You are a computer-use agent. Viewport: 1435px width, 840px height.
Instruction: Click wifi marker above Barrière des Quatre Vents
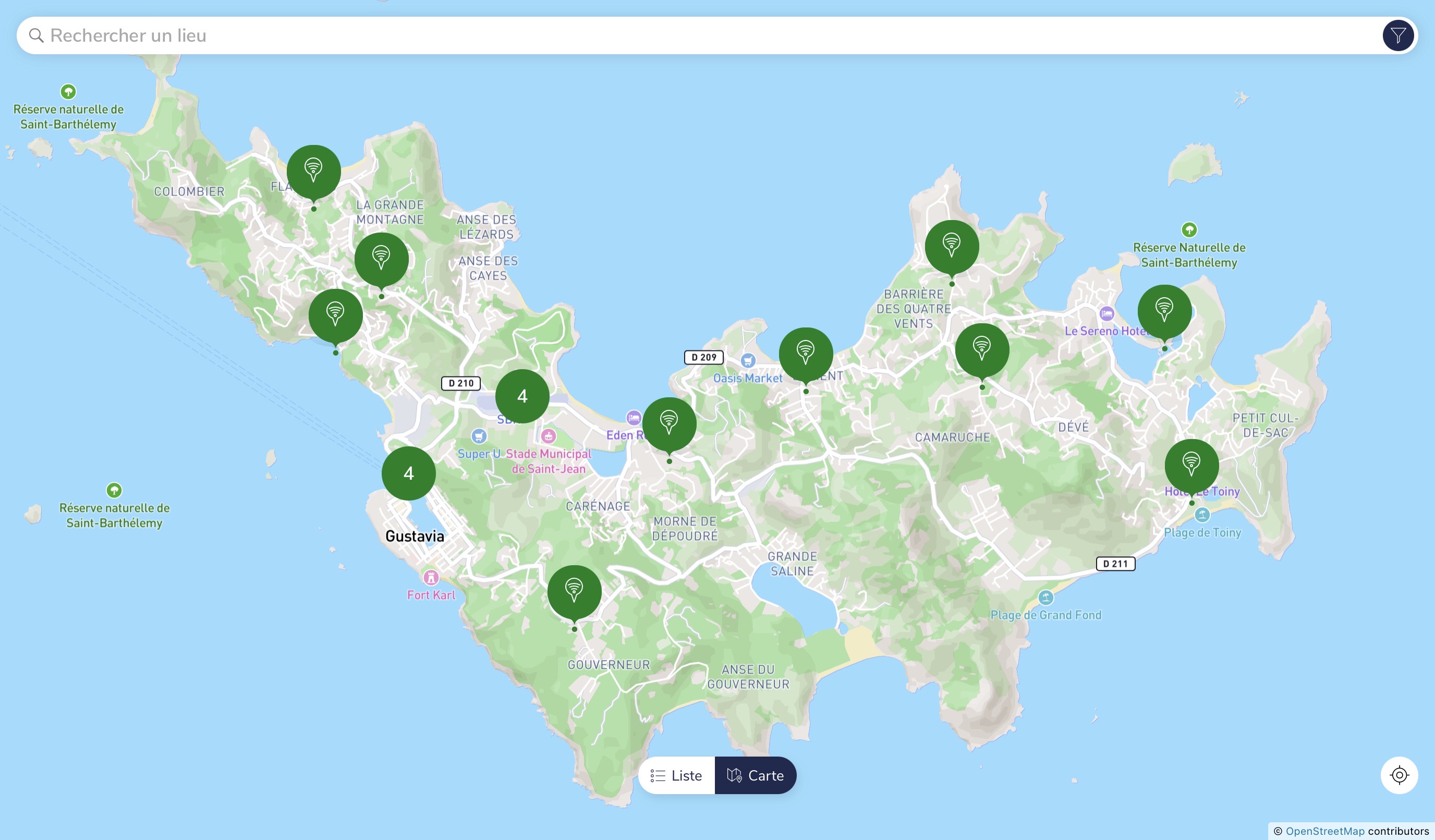[952, 247]
